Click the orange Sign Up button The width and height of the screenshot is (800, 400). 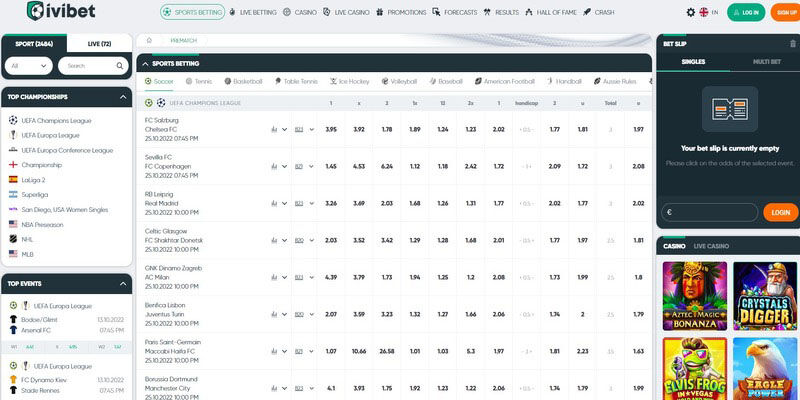point(786,12)
